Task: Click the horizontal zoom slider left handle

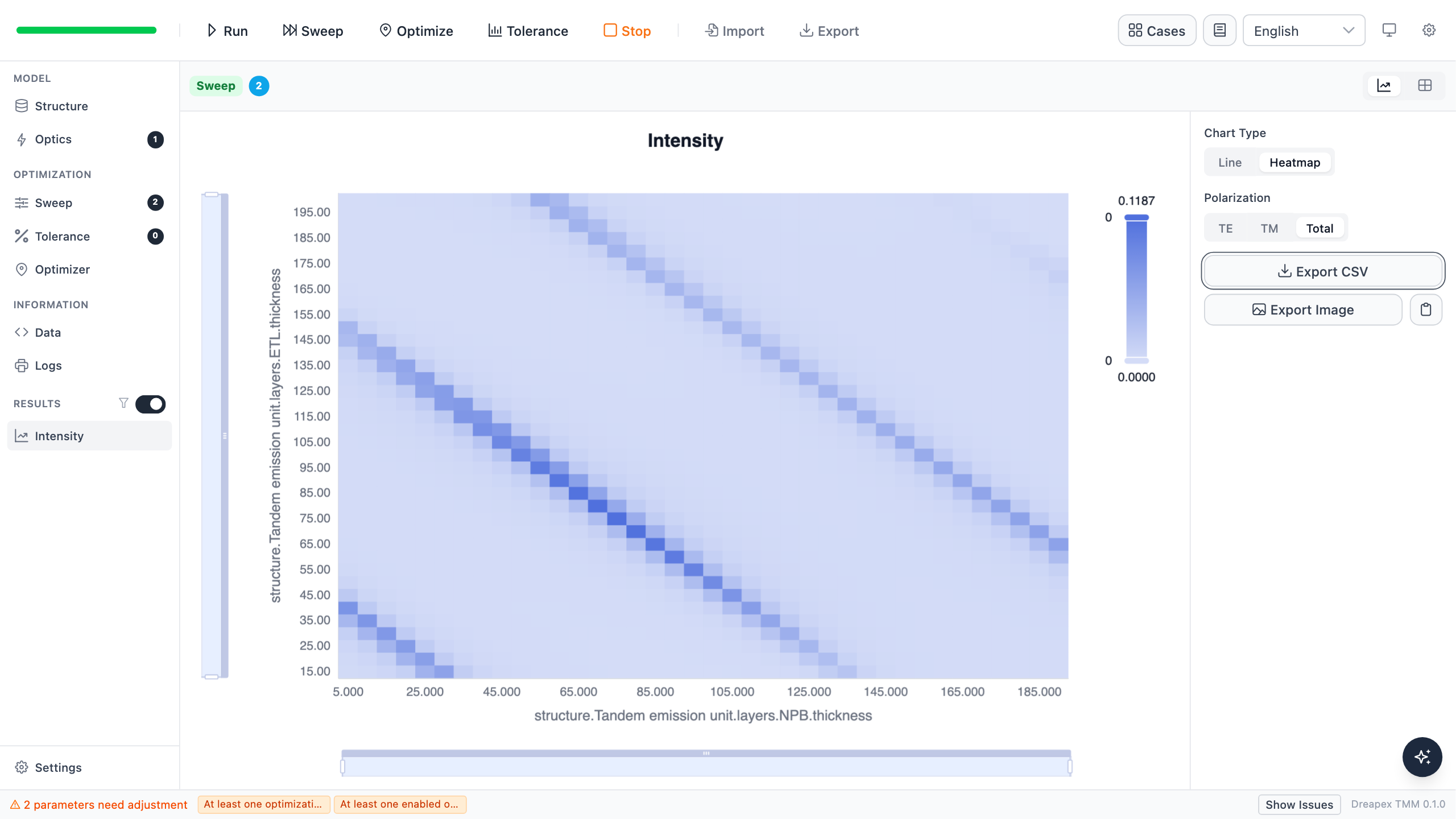Action: point(342,767)
